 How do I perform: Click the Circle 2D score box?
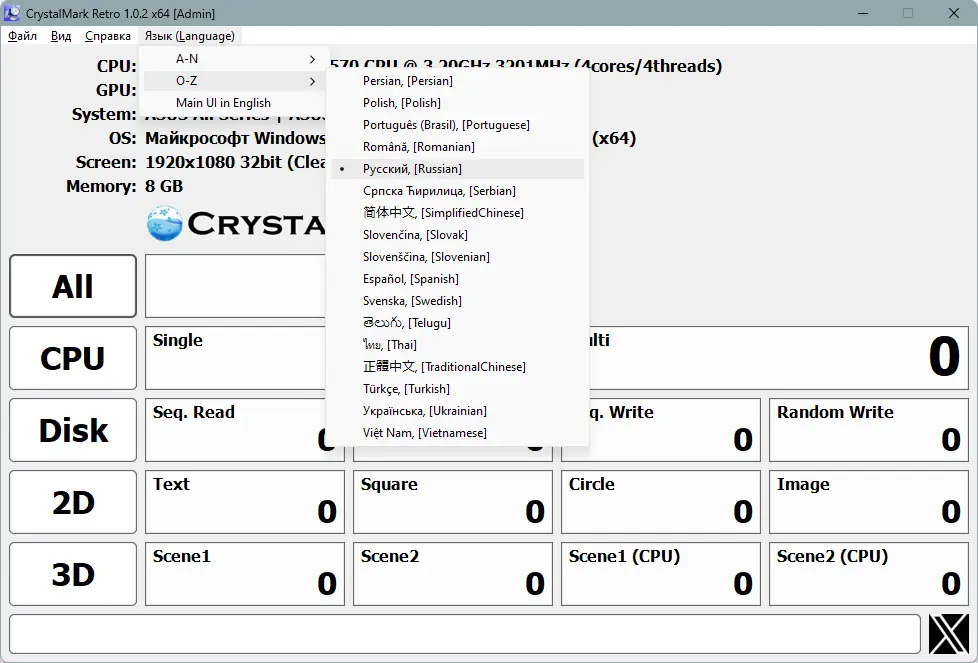pos(661,502)
